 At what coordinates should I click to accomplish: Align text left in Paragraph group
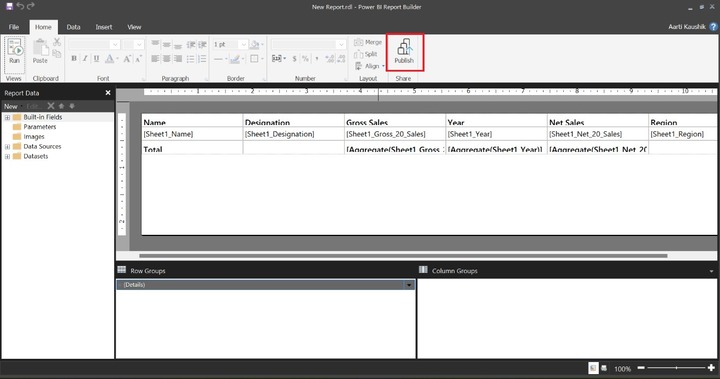(x=155, y=59)
